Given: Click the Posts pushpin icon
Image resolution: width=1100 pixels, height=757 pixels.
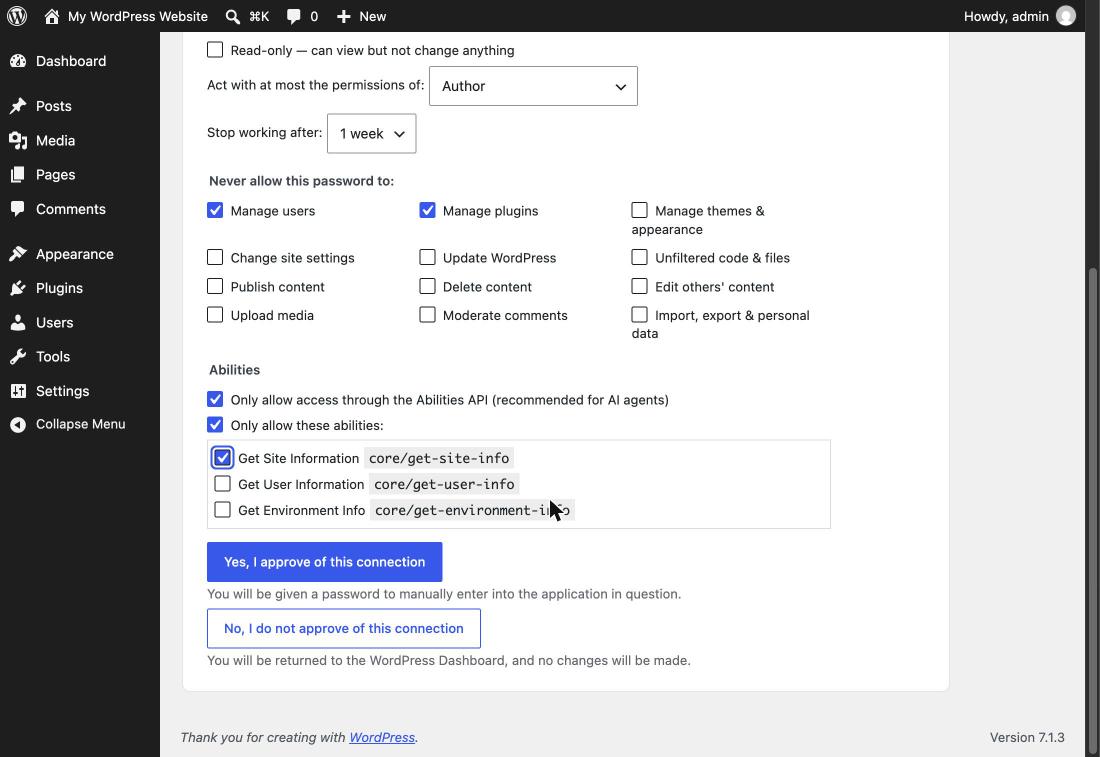Looking at the screenshot, I should tap(18, 106).
